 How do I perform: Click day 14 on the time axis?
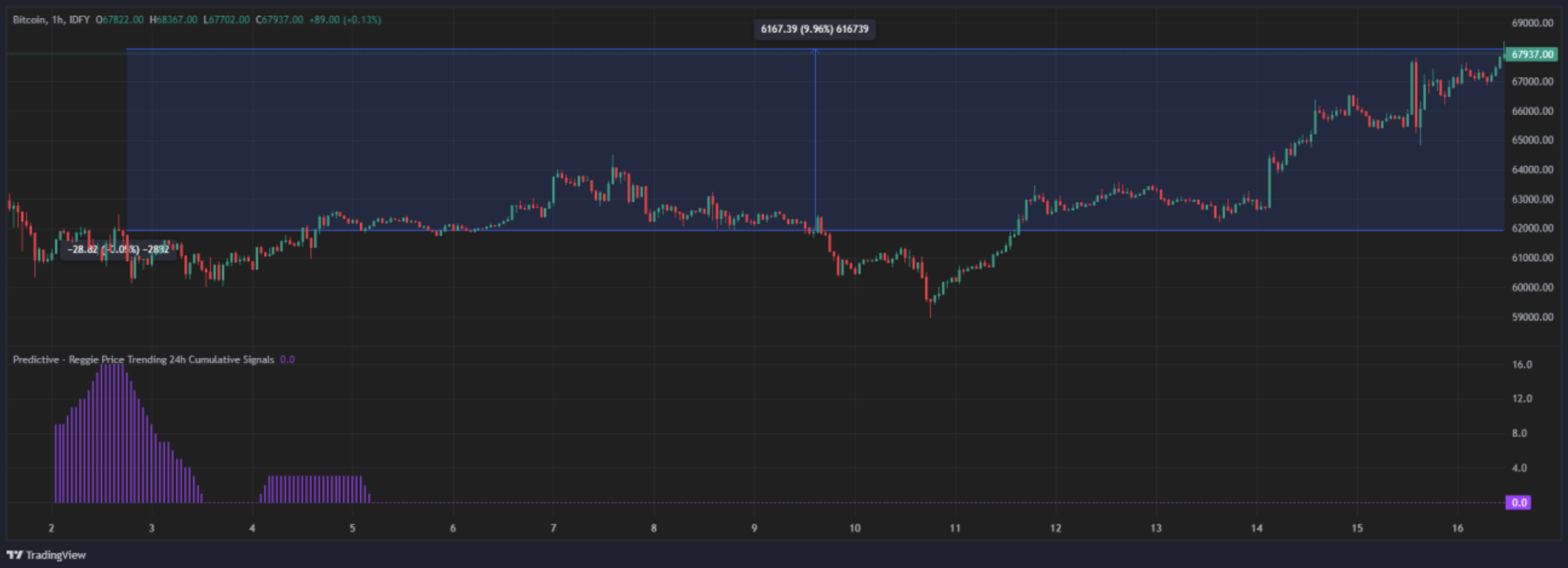pos(1257,528)
